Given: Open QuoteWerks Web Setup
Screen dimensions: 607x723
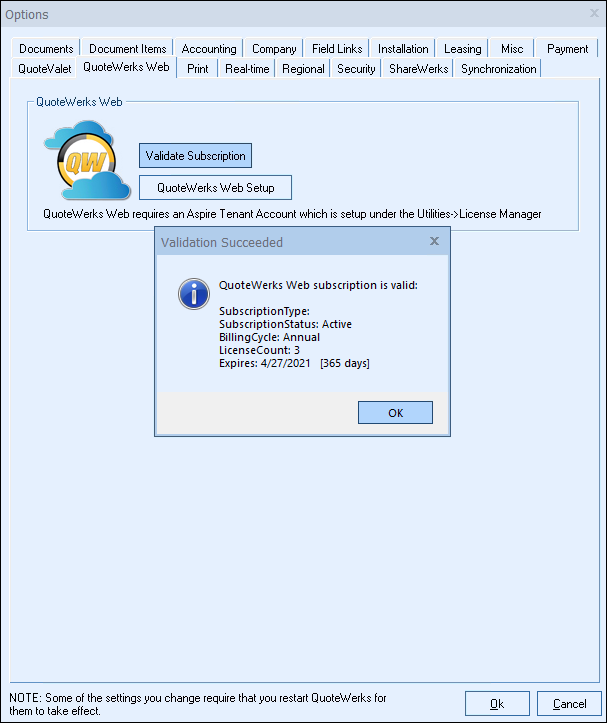Looking at the screenshot, I should point(215,187).
